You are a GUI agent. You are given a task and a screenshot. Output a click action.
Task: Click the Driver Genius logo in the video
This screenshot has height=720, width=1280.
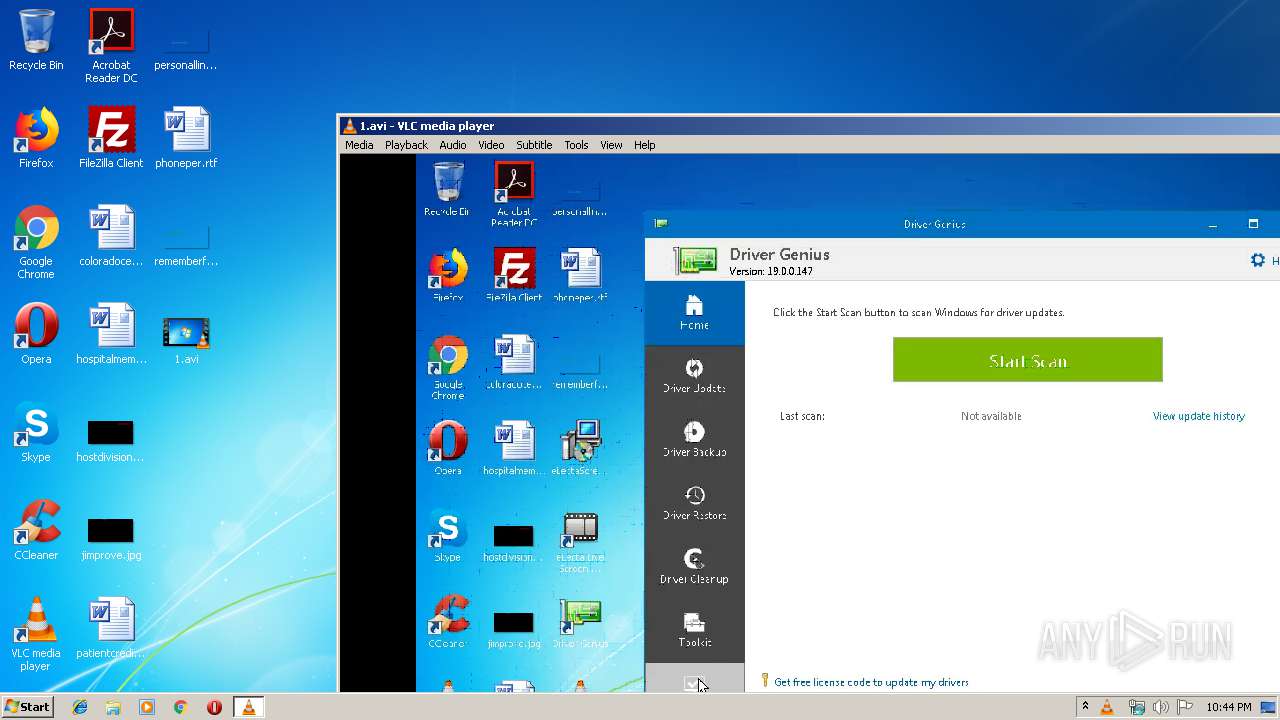point(696,261)
